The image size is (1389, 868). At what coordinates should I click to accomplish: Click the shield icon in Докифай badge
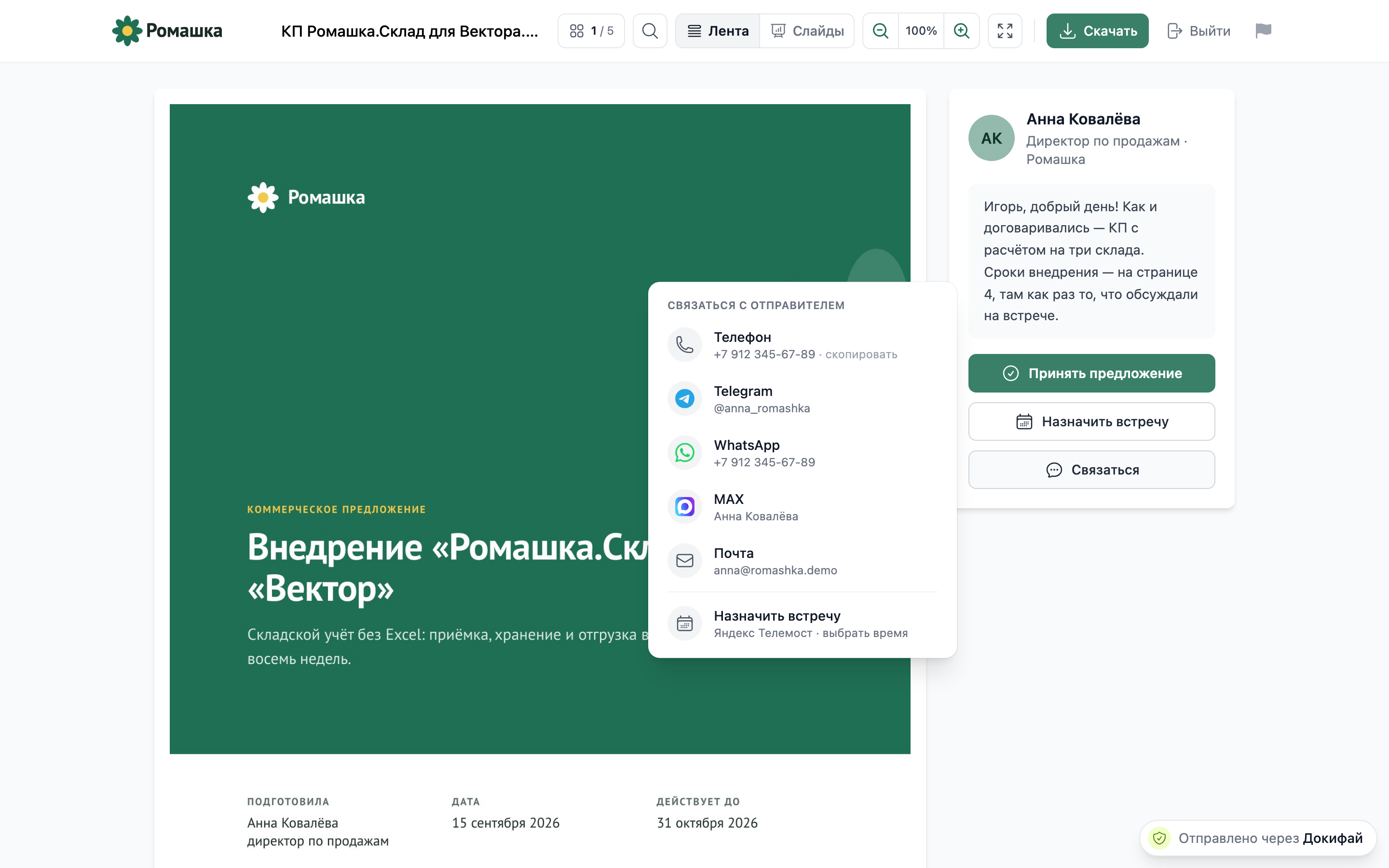click(x=1159, y=838)
